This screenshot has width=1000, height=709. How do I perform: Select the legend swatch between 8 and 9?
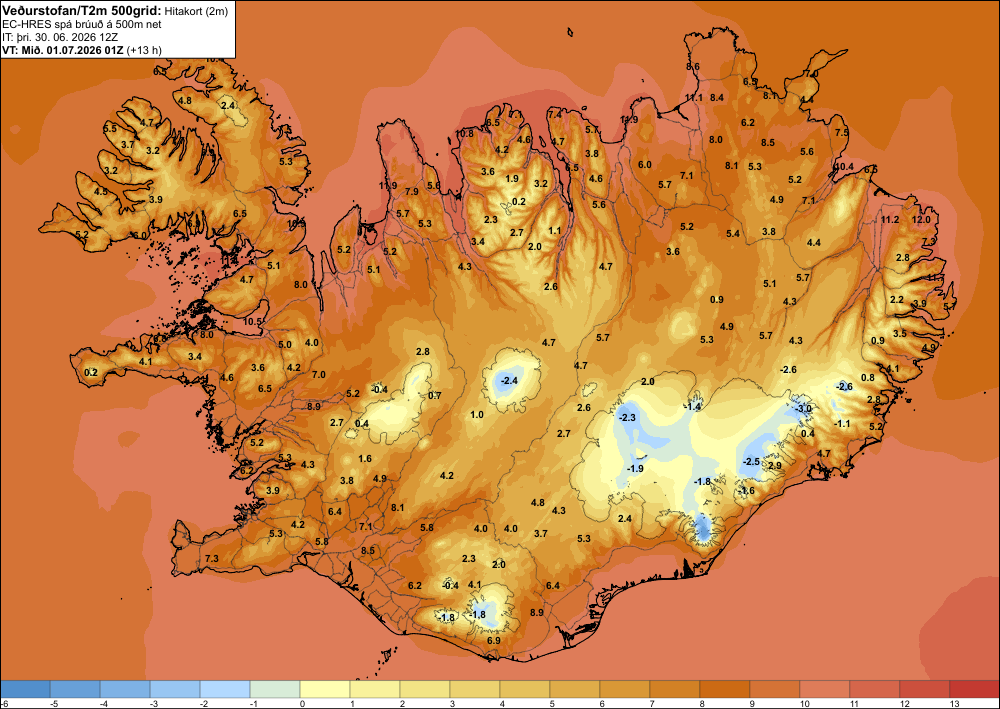pos(724,689)
